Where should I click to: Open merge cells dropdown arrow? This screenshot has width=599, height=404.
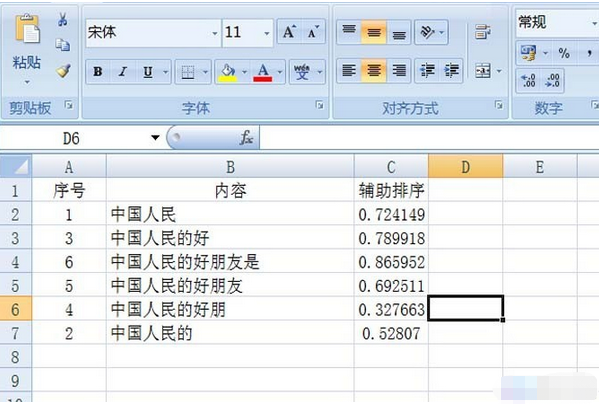coord(499,71)
